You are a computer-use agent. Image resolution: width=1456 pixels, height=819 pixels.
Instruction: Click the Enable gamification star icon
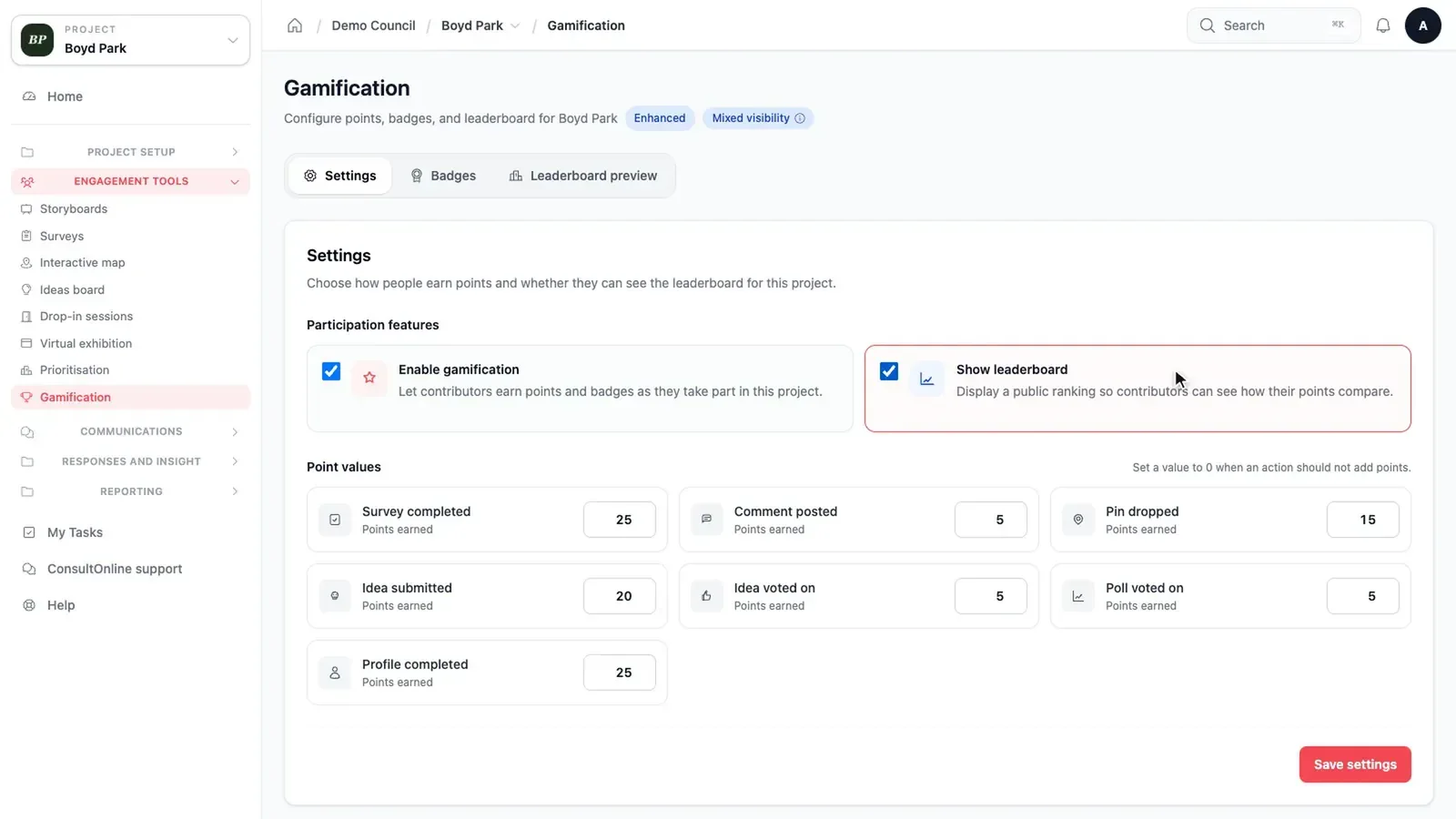[369, 378]
